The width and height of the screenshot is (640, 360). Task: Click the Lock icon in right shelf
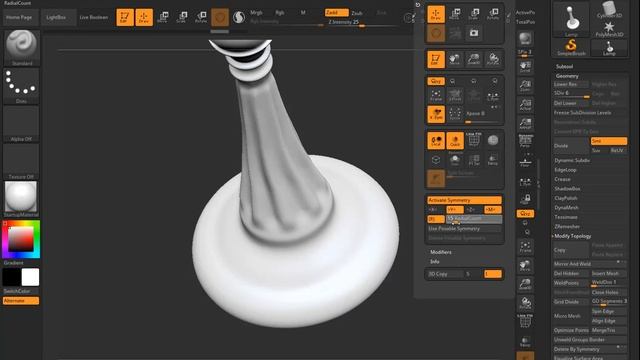click(x=525, y=199)
